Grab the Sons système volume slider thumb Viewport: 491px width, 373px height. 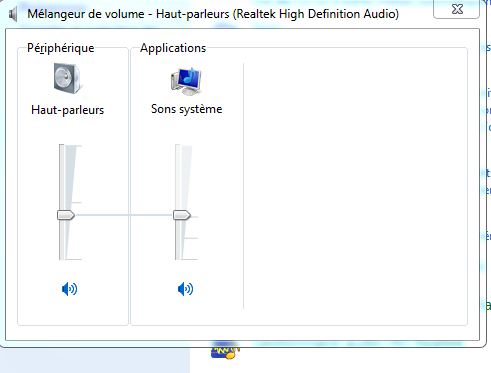182,215
